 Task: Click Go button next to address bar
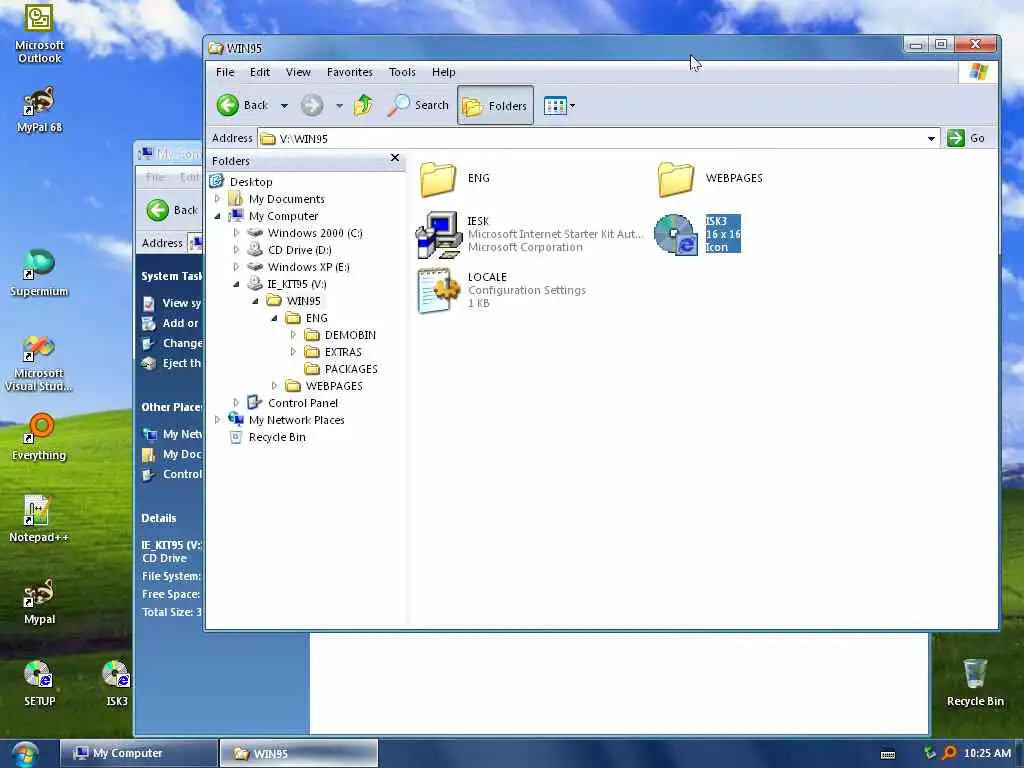(966, 138)
